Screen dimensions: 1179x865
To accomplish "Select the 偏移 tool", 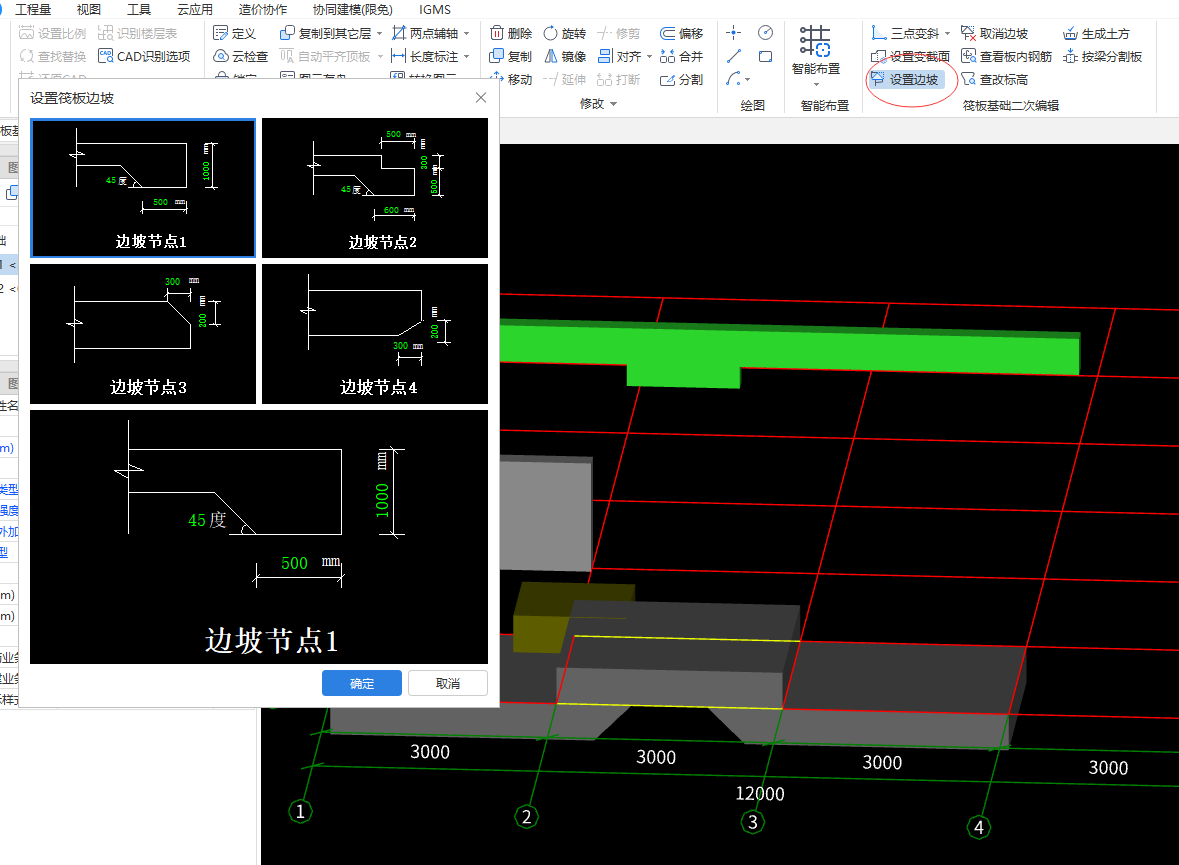I will (x=682, y=33).
